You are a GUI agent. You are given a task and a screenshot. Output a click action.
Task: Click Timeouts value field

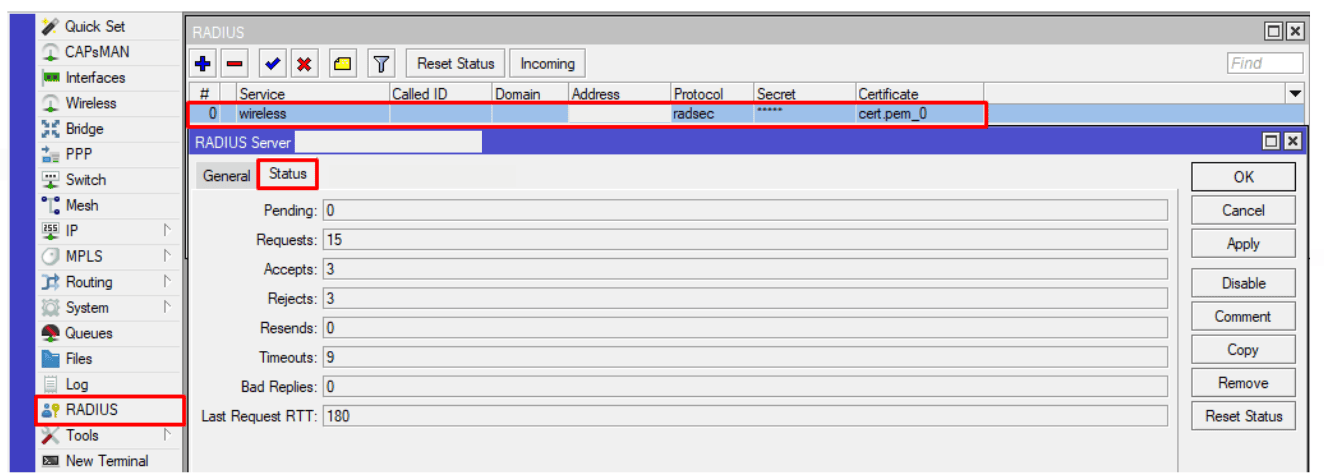click(x=745, y=357)
